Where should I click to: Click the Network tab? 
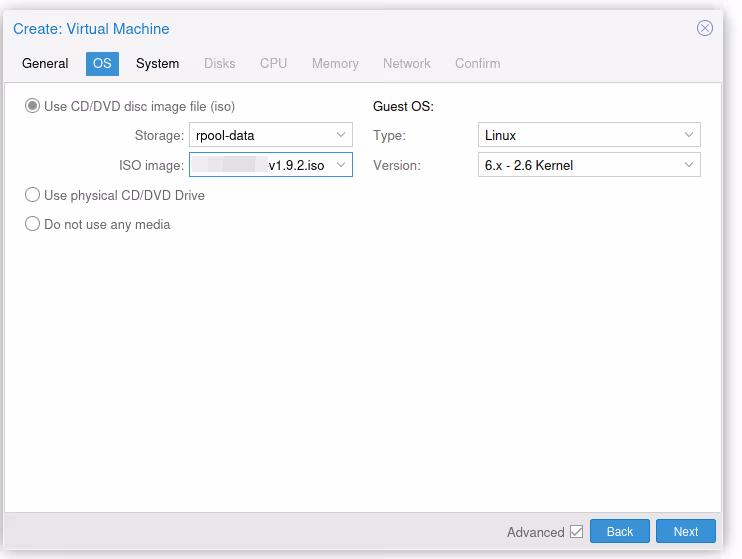coord(406,63)
